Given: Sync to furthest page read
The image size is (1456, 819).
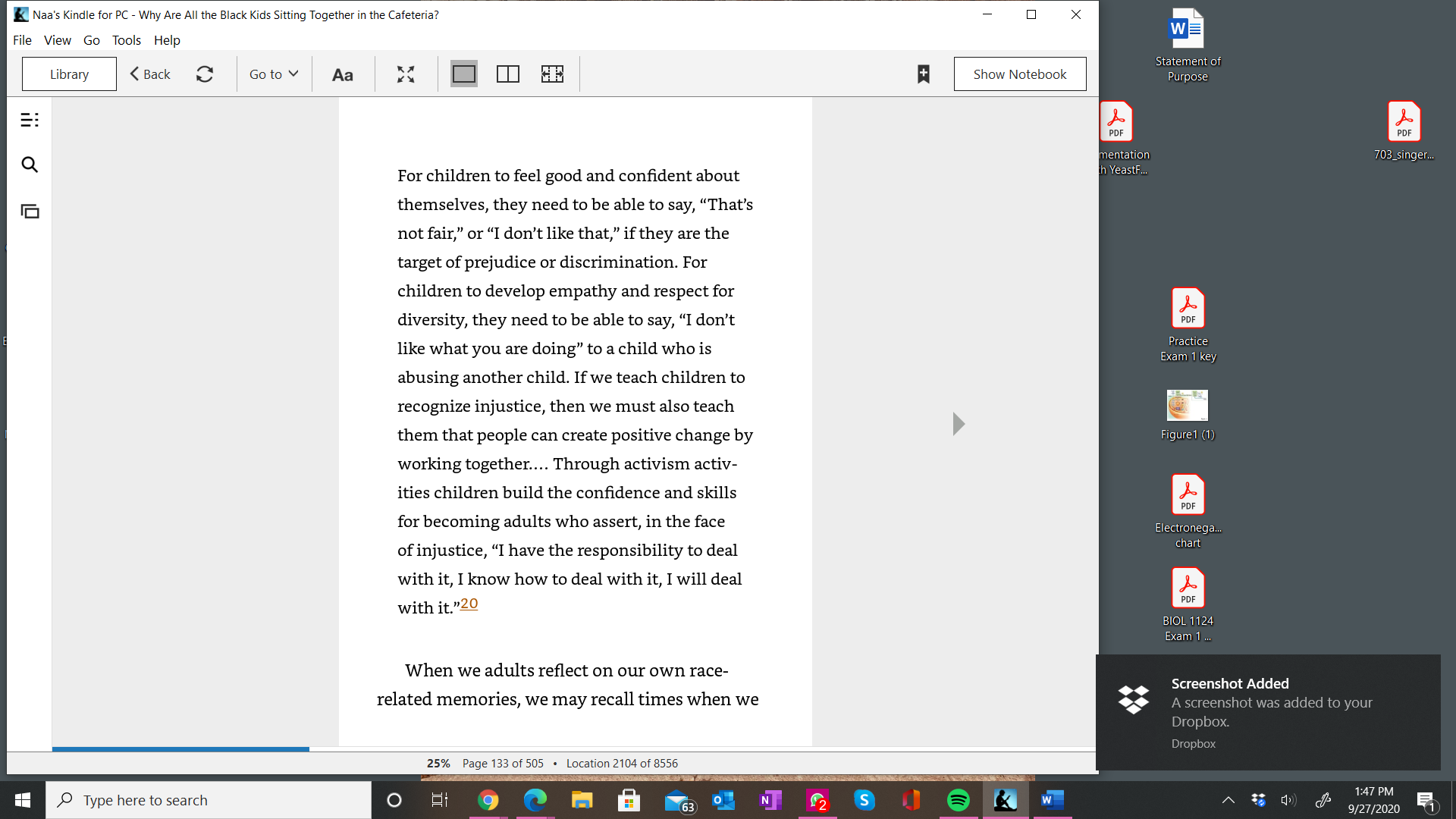Looking at the screenshot, I should (x=205, y=74).
